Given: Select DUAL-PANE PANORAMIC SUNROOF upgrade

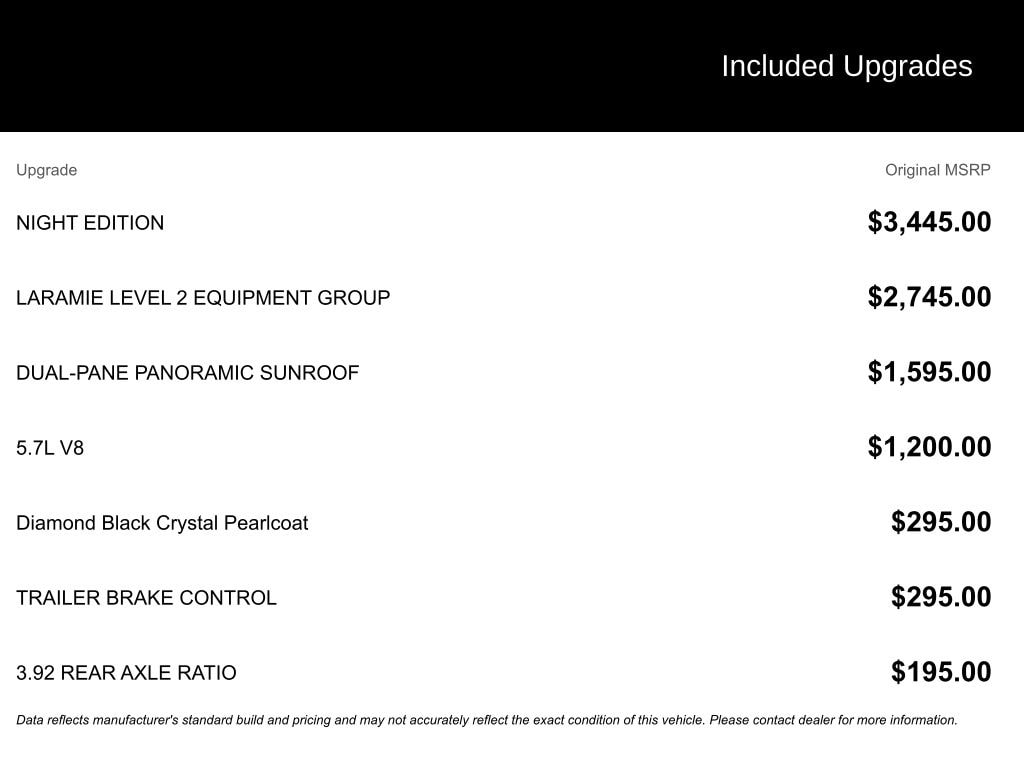Looking at the screenshot, I should [187, 373].
